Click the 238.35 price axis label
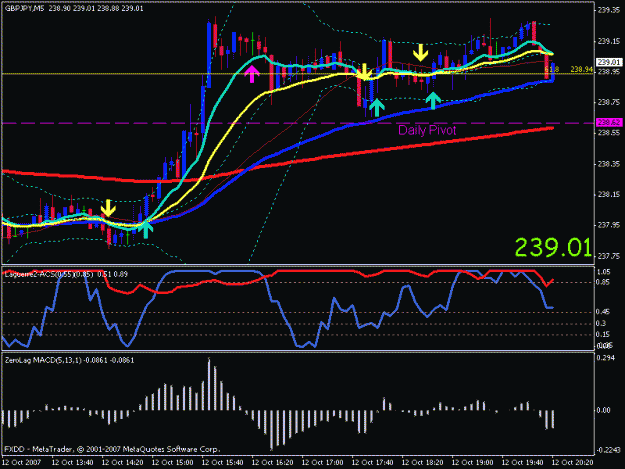Screen dimensions: 625x469 (x=609, y=164)
